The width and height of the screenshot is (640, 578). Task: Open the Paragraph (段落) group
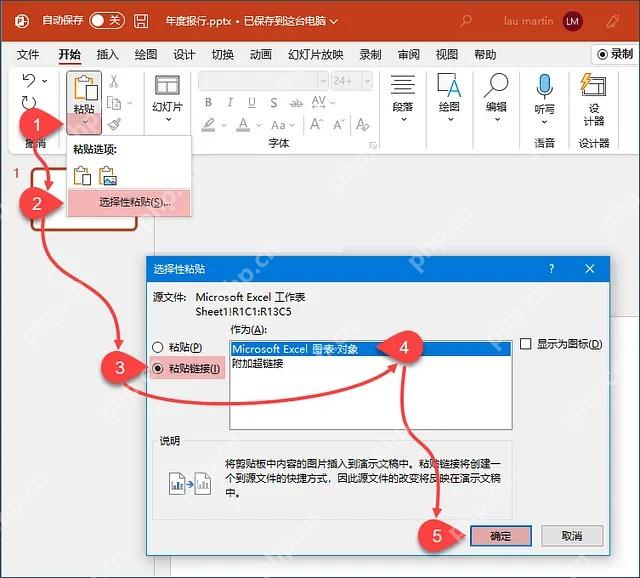point(403,98)
